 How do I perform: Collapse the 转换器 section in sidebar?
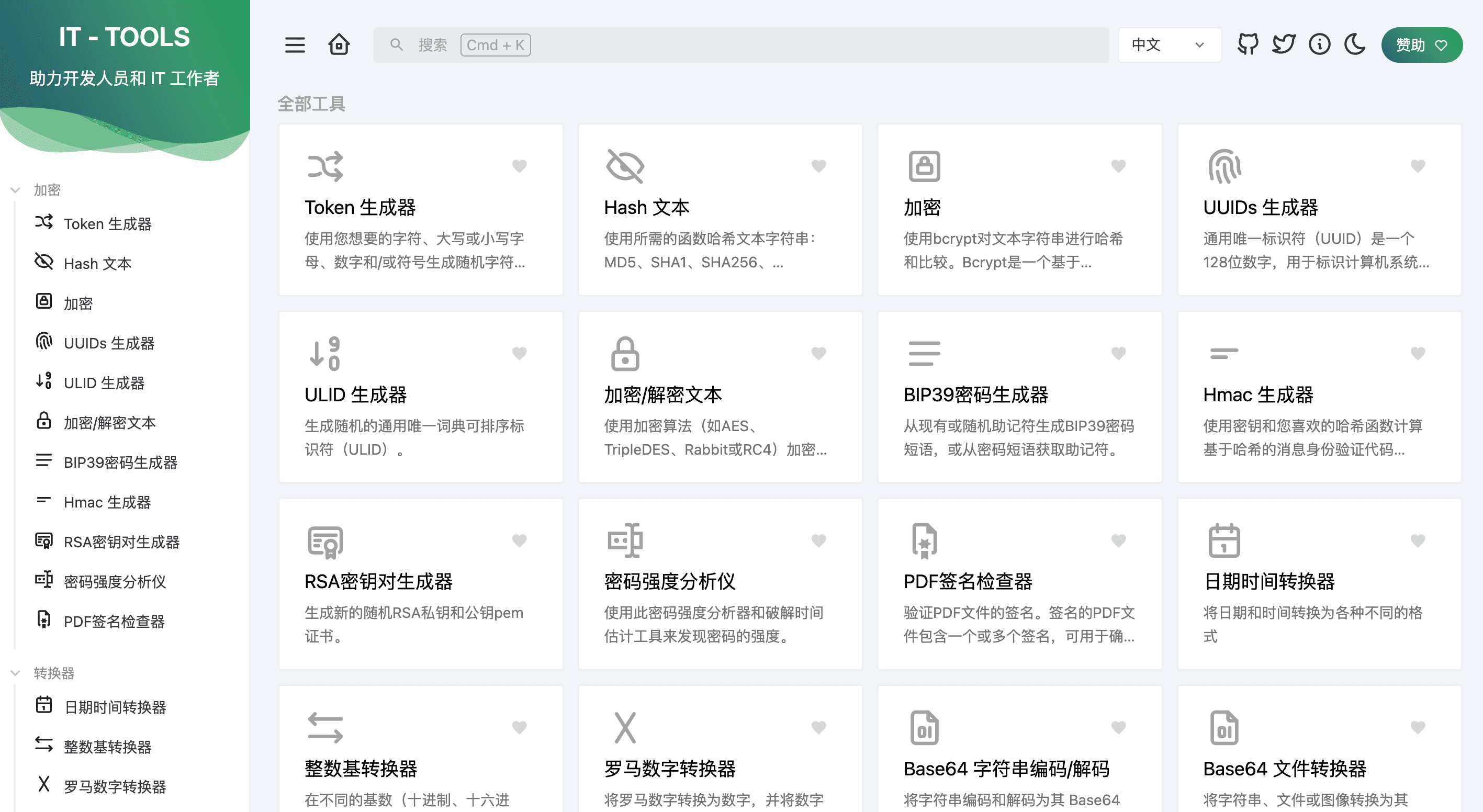tap(15, 673)
